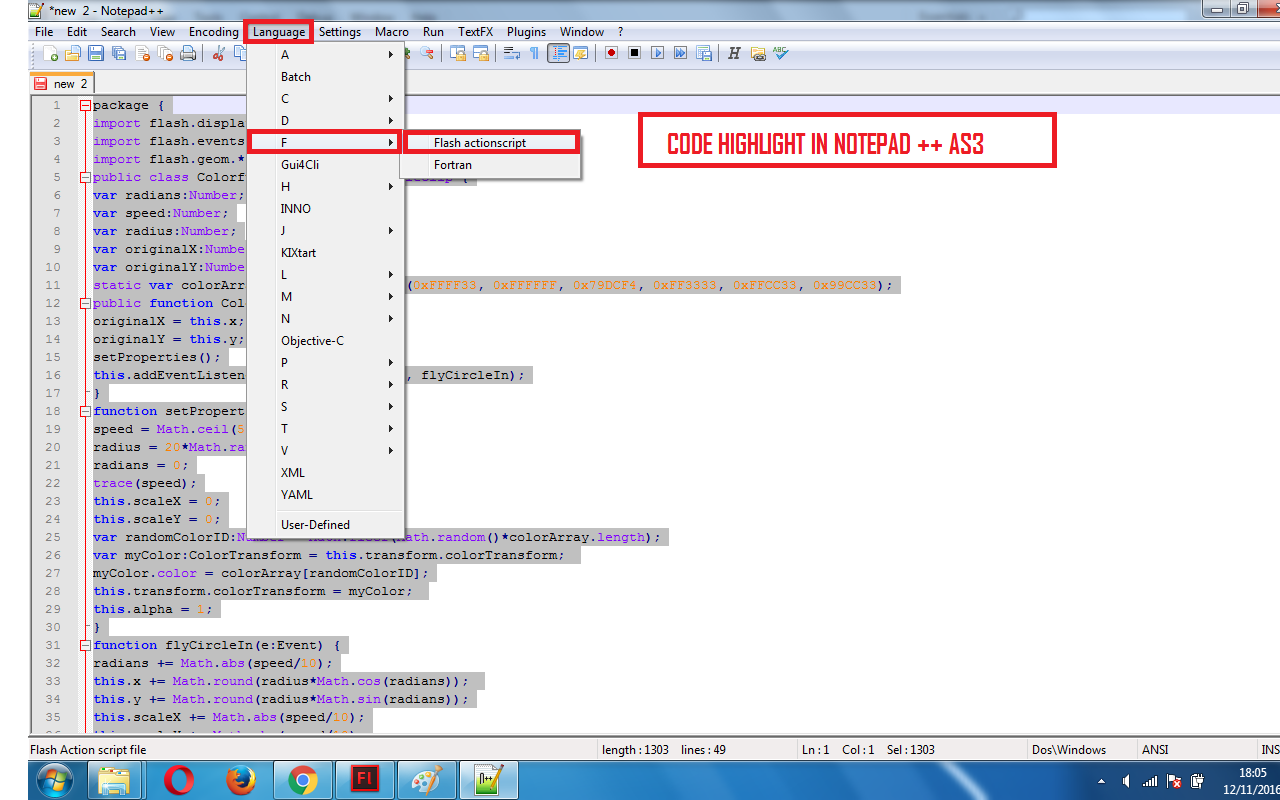The width and height of the screenshot is (1280, 800).
Task: Open the Macro menu
Action: 391,31
